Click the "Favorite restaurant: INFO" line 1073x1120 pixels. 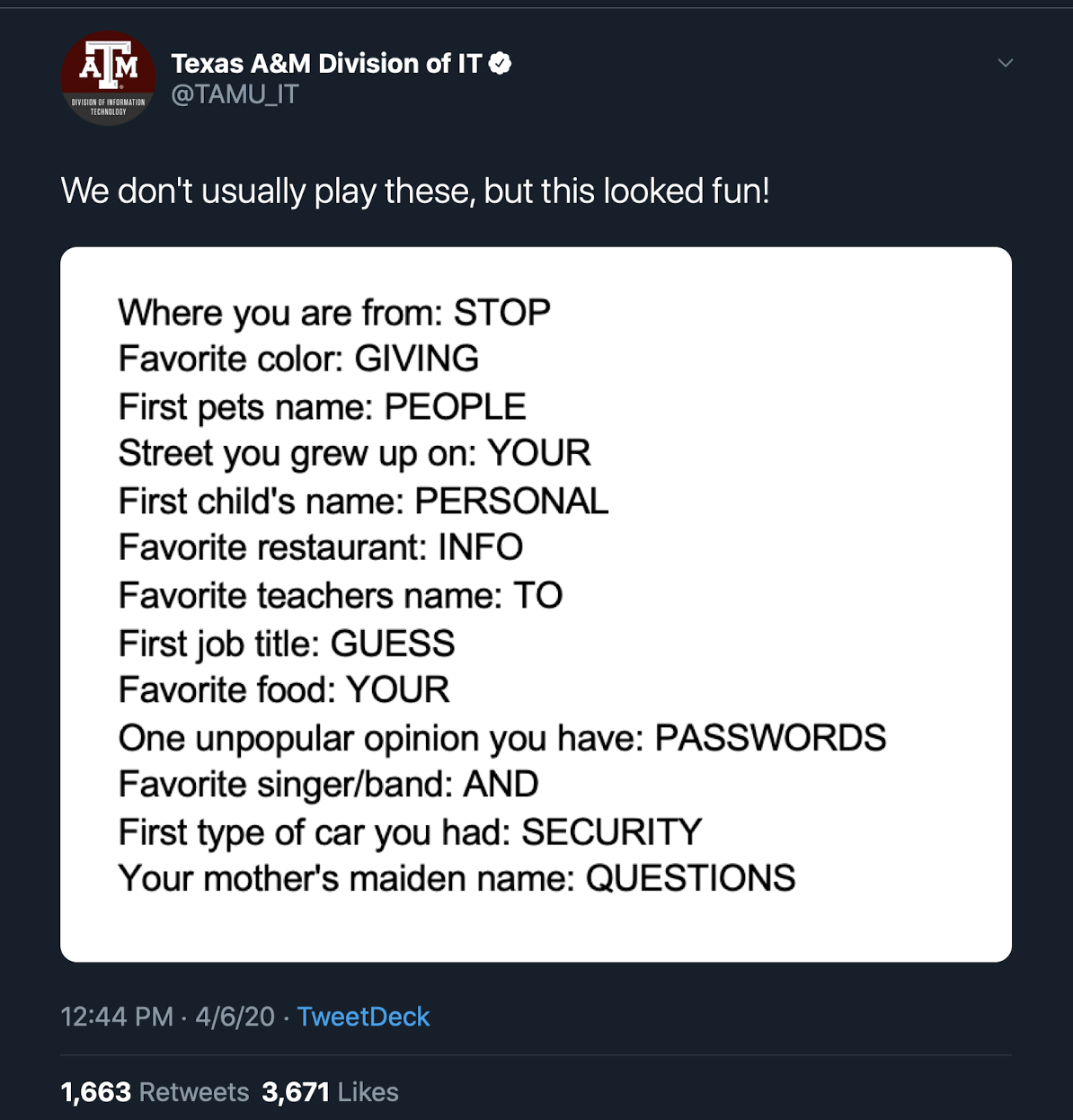pos(321,547)
